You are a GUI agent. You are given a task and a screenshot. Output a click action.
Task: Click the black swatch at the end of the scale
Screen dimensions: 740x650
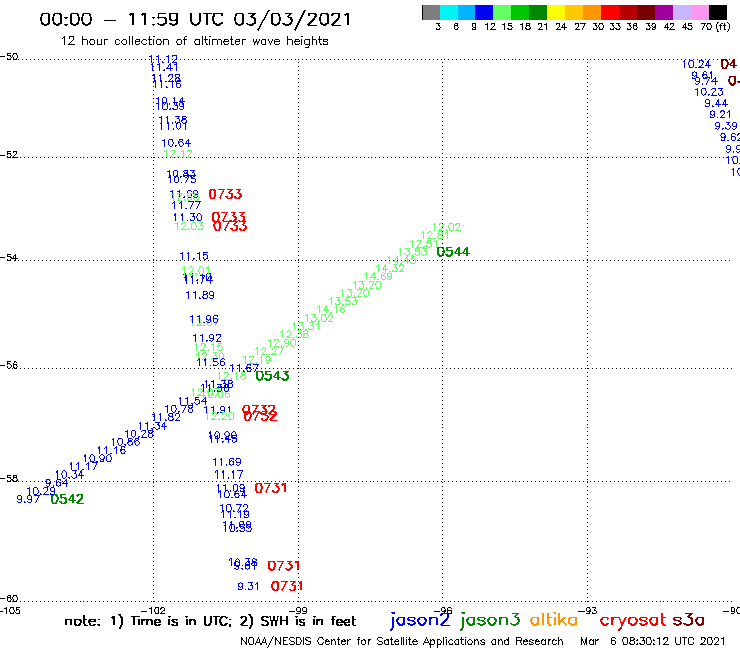[718, 12]
